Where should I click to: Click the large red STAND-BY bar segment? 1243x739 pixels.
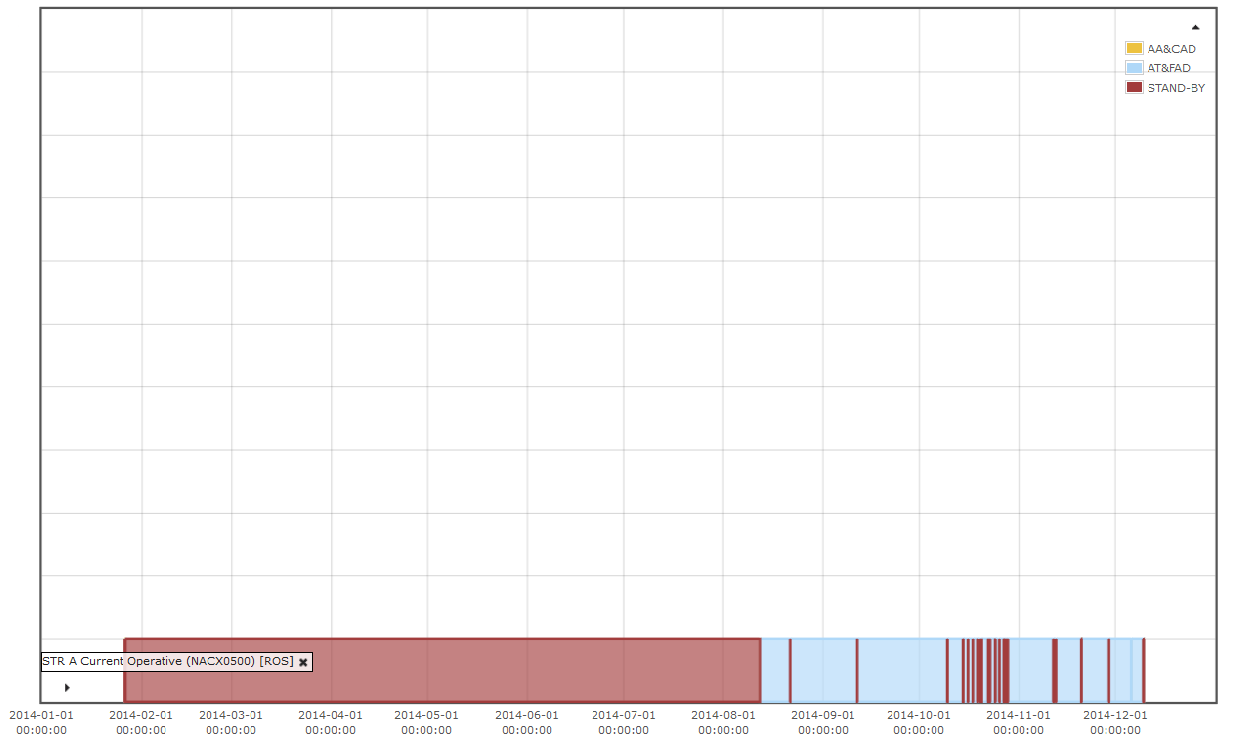click(x=442, y=670)
